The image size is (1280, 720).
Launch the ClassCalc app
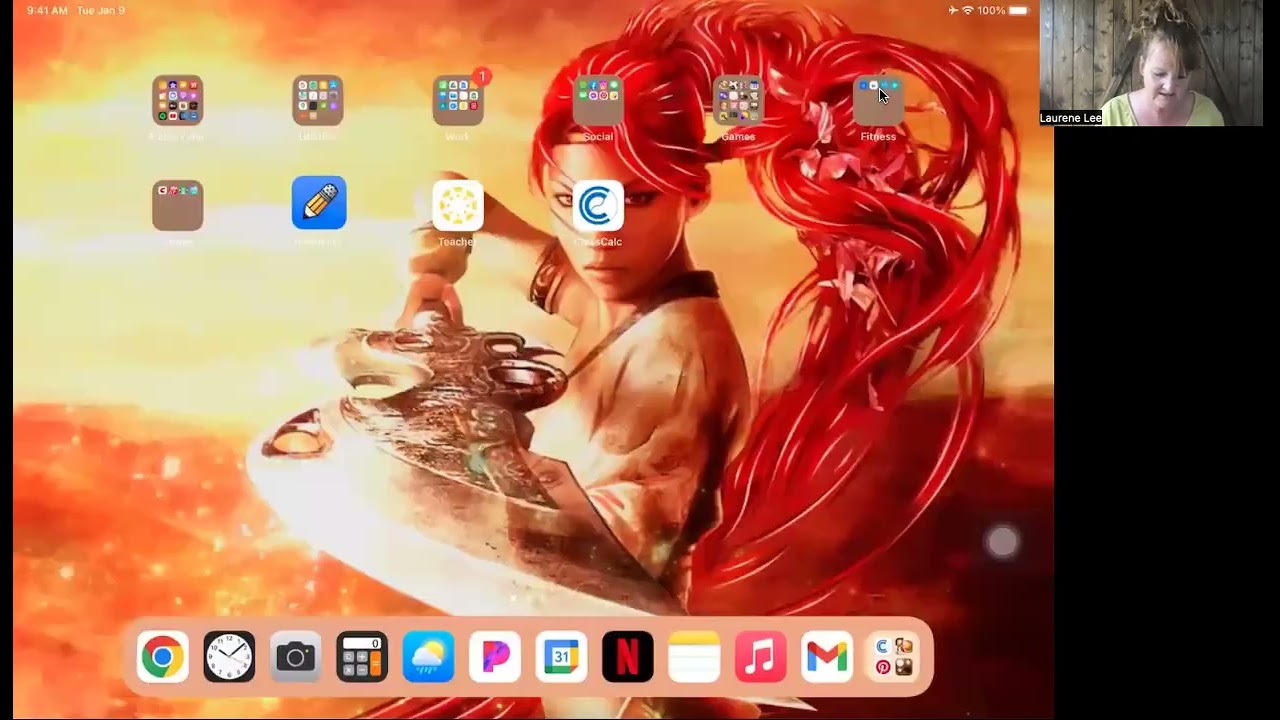pyautogui.click(x=598, y=205)
